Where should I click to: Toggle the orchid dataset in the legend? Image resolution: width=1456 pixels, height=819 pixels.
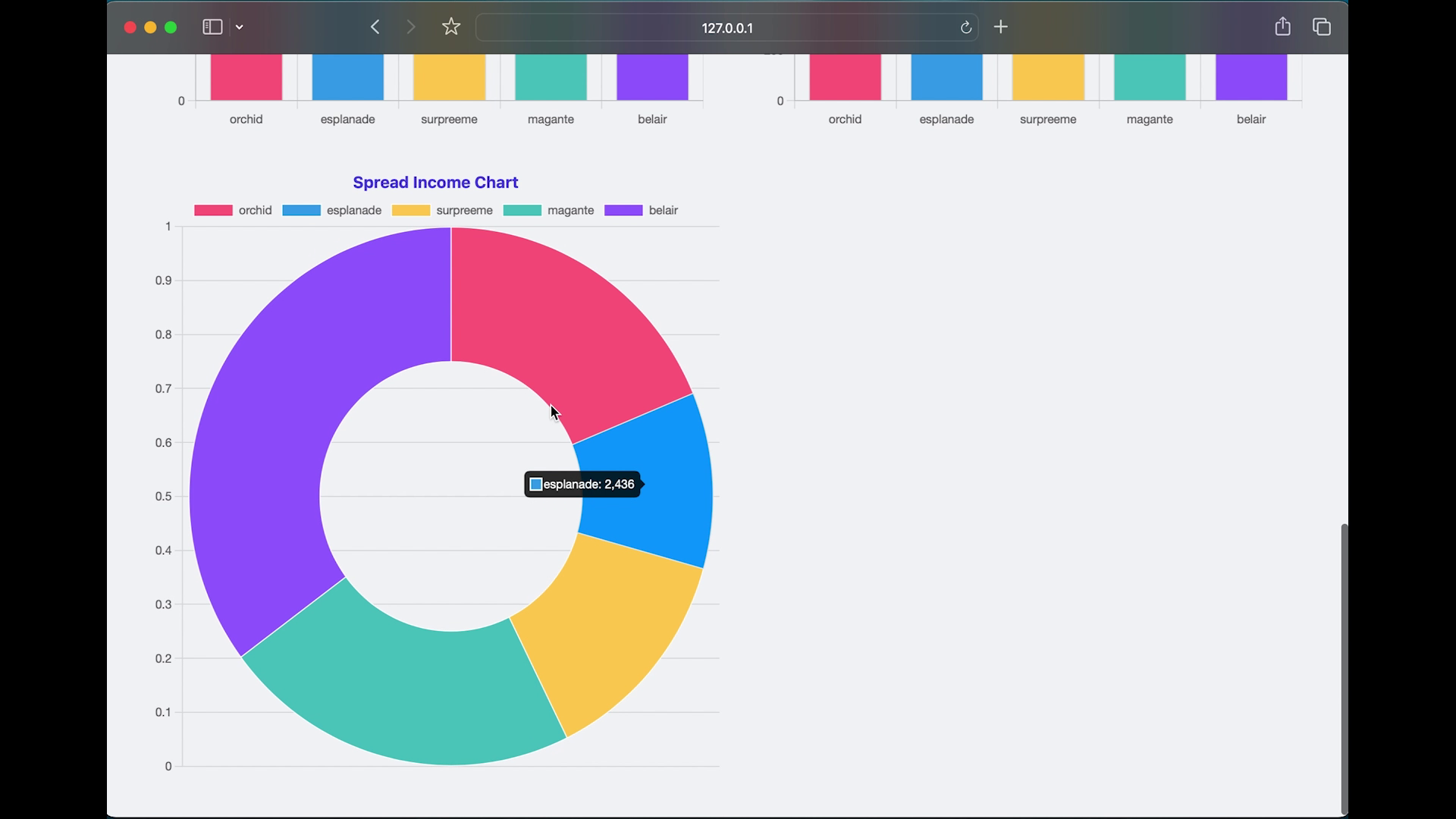pos(234,210)
